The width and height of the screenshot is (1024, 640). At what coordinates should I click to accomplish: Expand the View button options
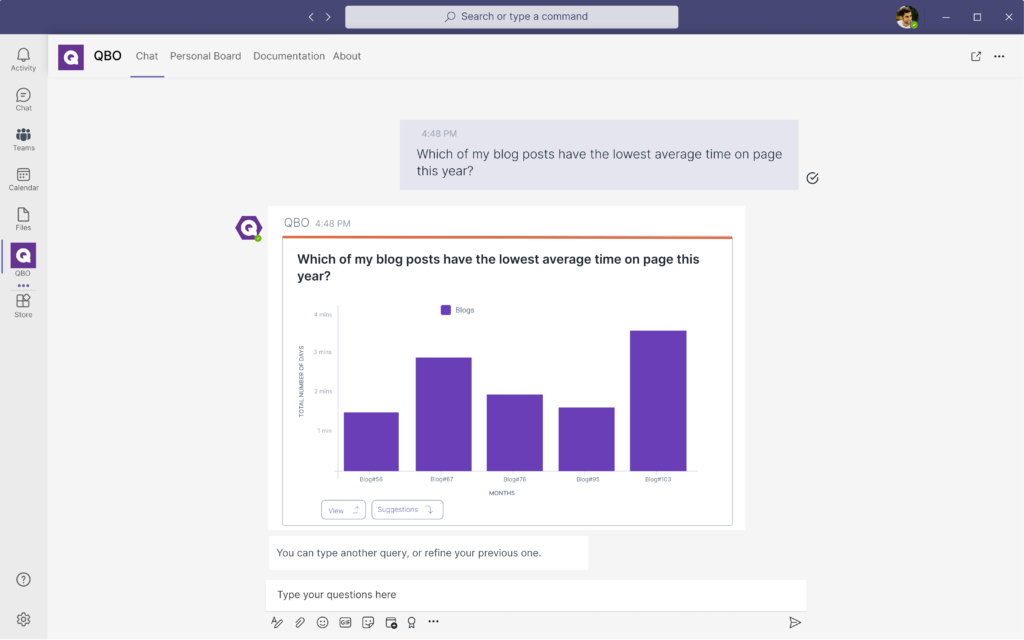pyautogui.click(x=343, y=510)
